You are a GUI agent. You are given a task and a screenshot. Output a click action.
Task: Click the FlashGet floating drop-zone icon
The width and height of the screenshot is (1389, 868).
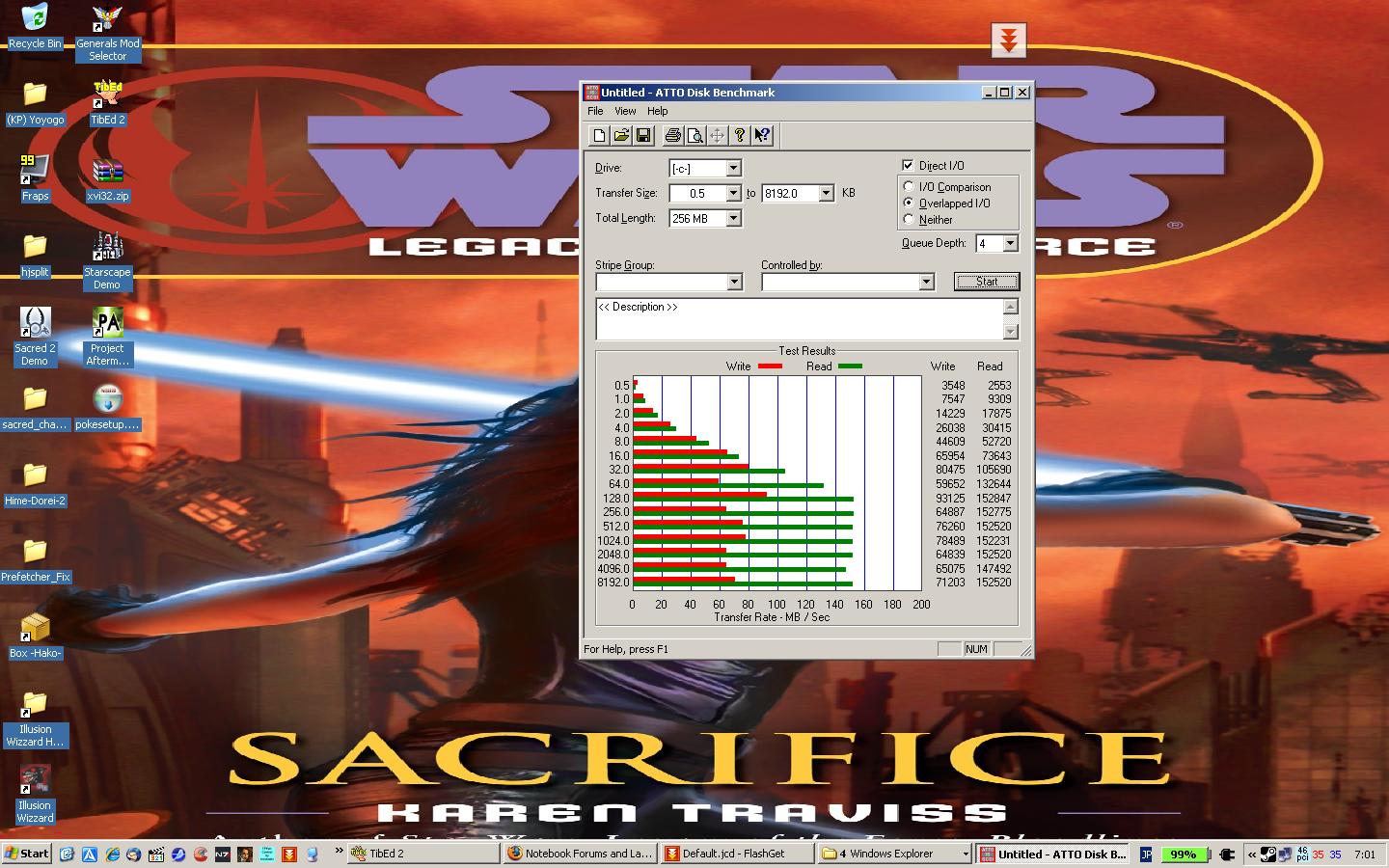(1008, 40)
